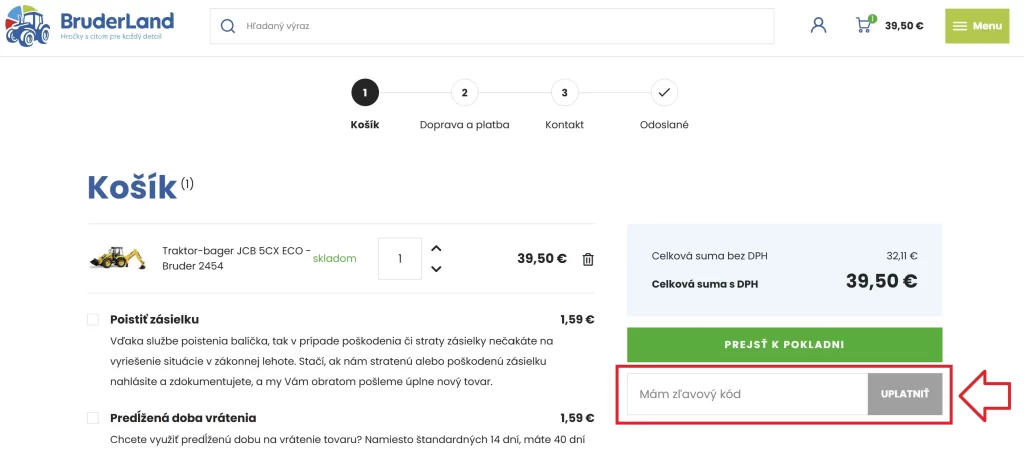This screenshot has height=455, width=1024.
Task: Enable the Poistiť zásielku checkbox
Action: [x=93, y=320]
